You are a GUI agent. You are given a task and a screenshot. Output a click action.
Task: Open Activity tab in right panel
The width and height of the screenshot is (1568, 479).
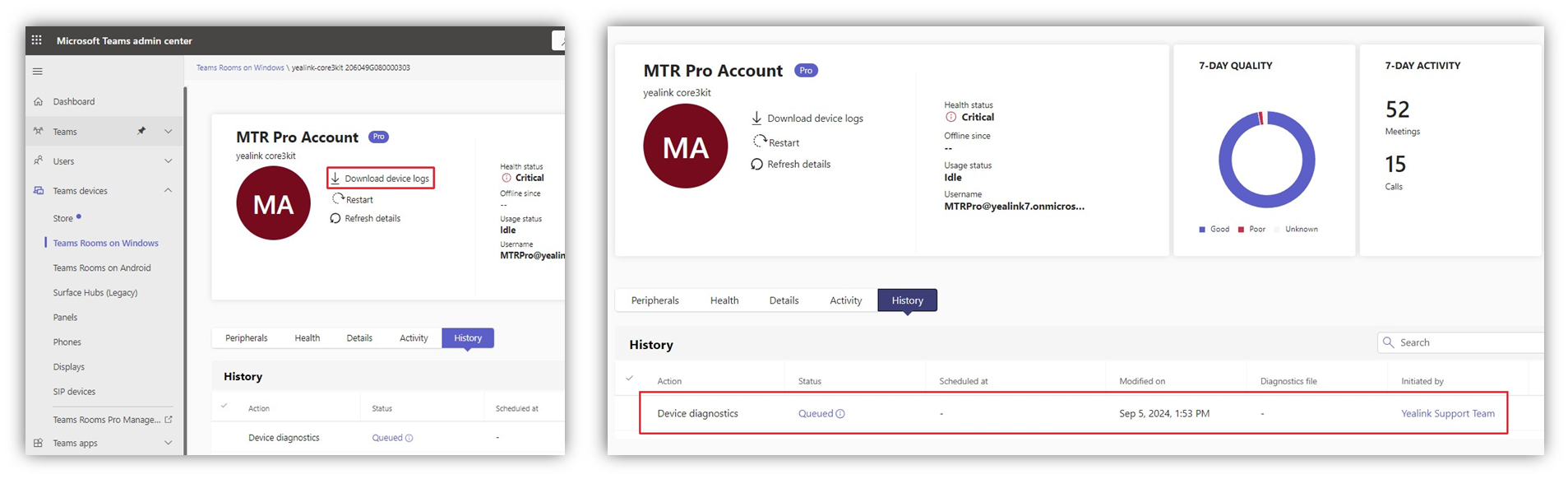click(846, 300)
